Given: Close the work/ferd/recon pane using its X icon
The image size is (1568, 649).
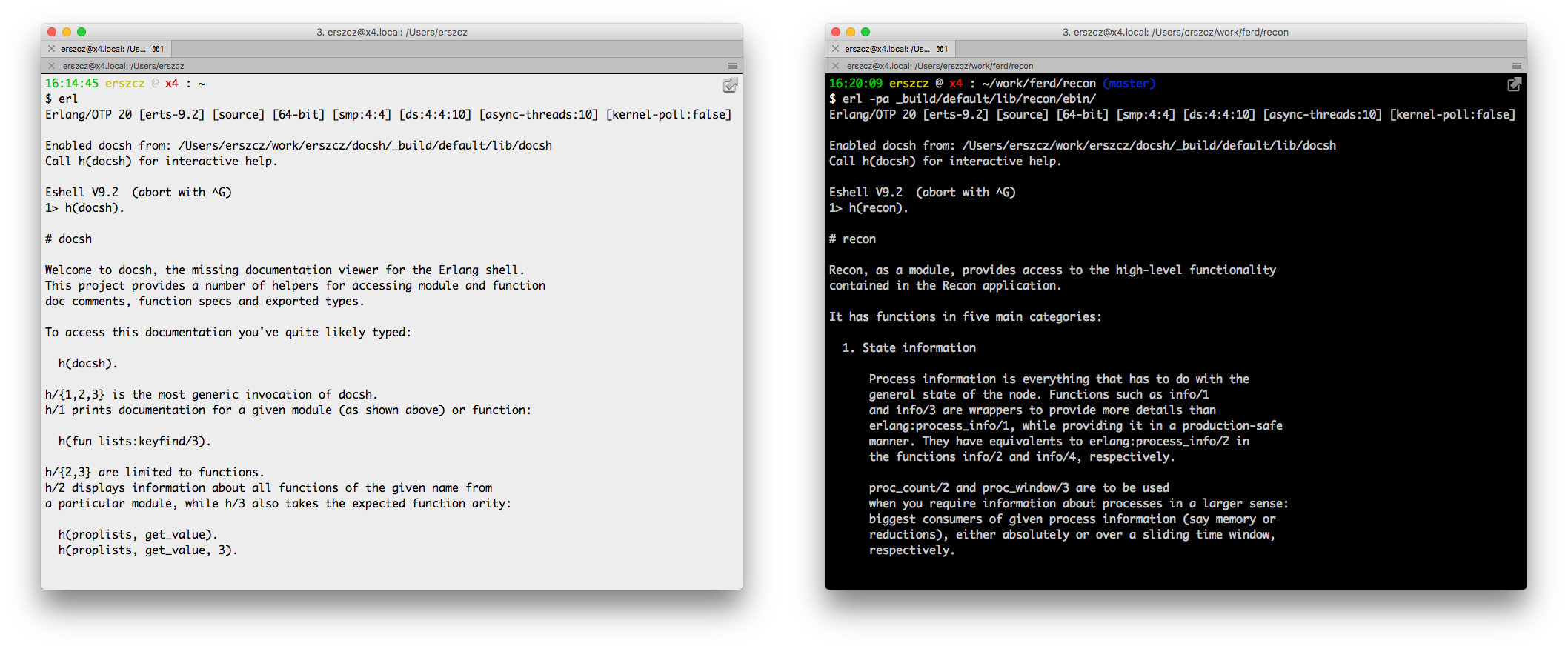Looking at the screenshot, I should coord(835,66).
